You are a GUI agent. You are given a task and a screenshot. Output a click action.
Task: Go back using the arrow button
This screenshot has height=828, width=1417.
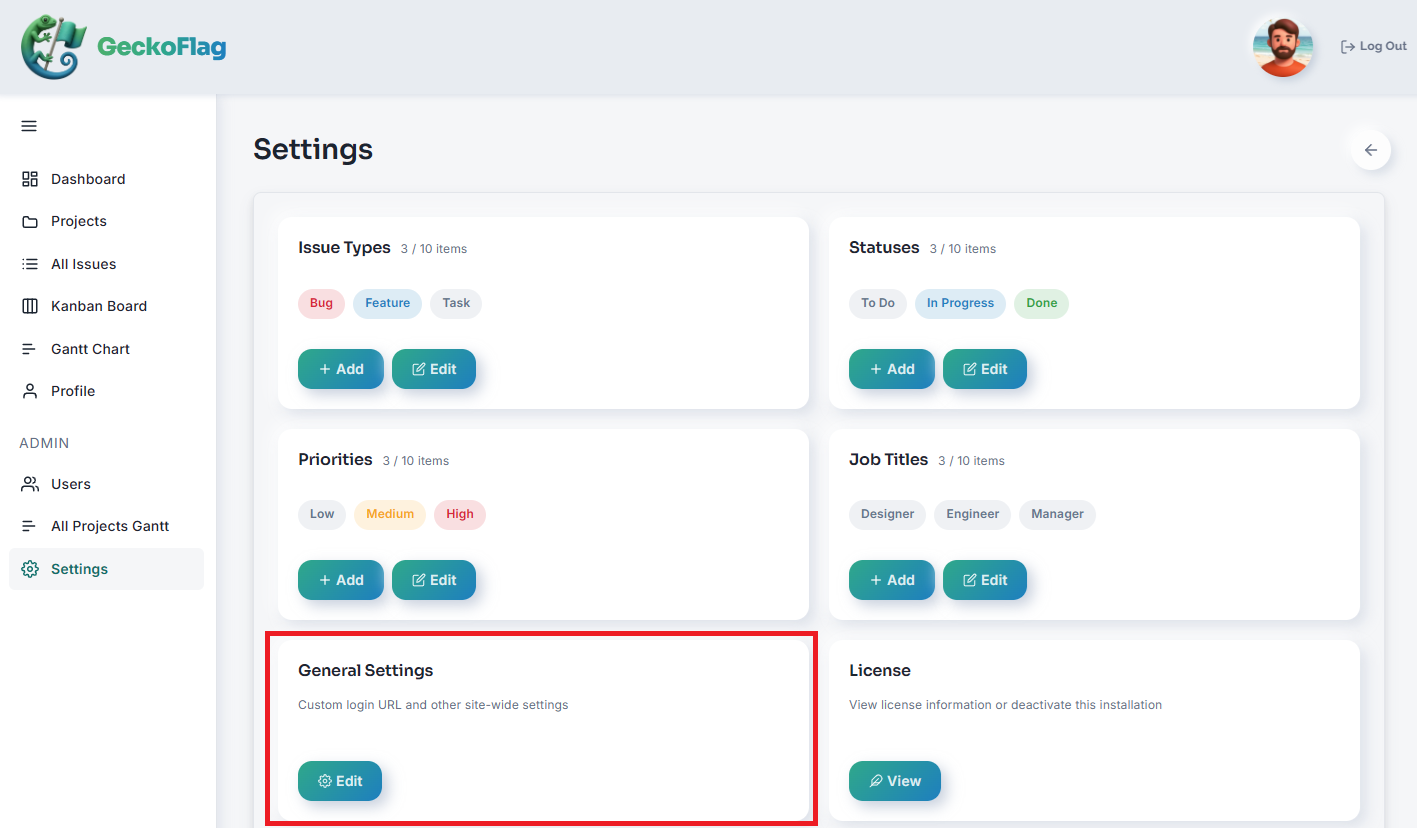(1370, 150)
